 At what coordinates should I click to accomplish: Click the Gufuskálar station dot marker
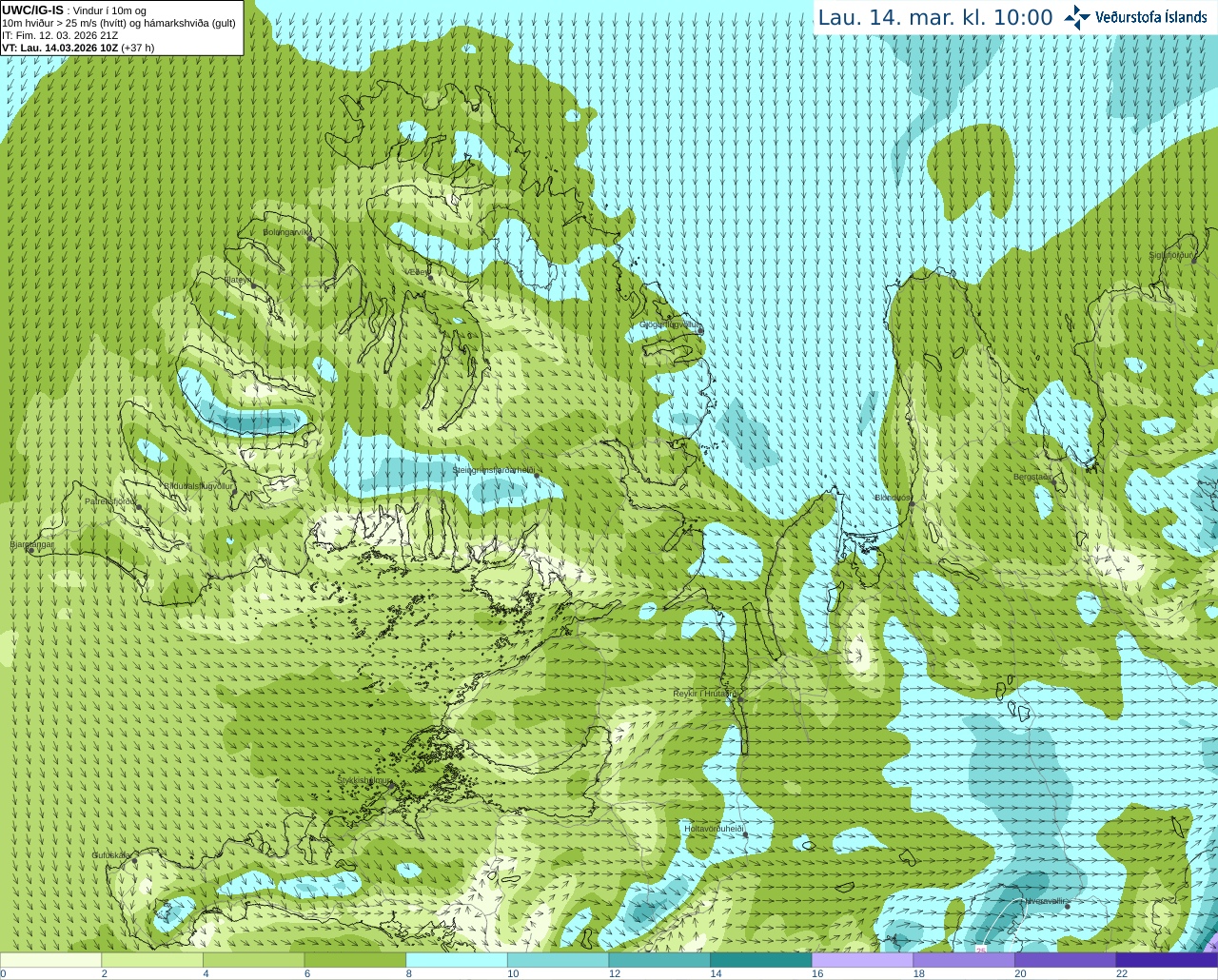point(134,860)
